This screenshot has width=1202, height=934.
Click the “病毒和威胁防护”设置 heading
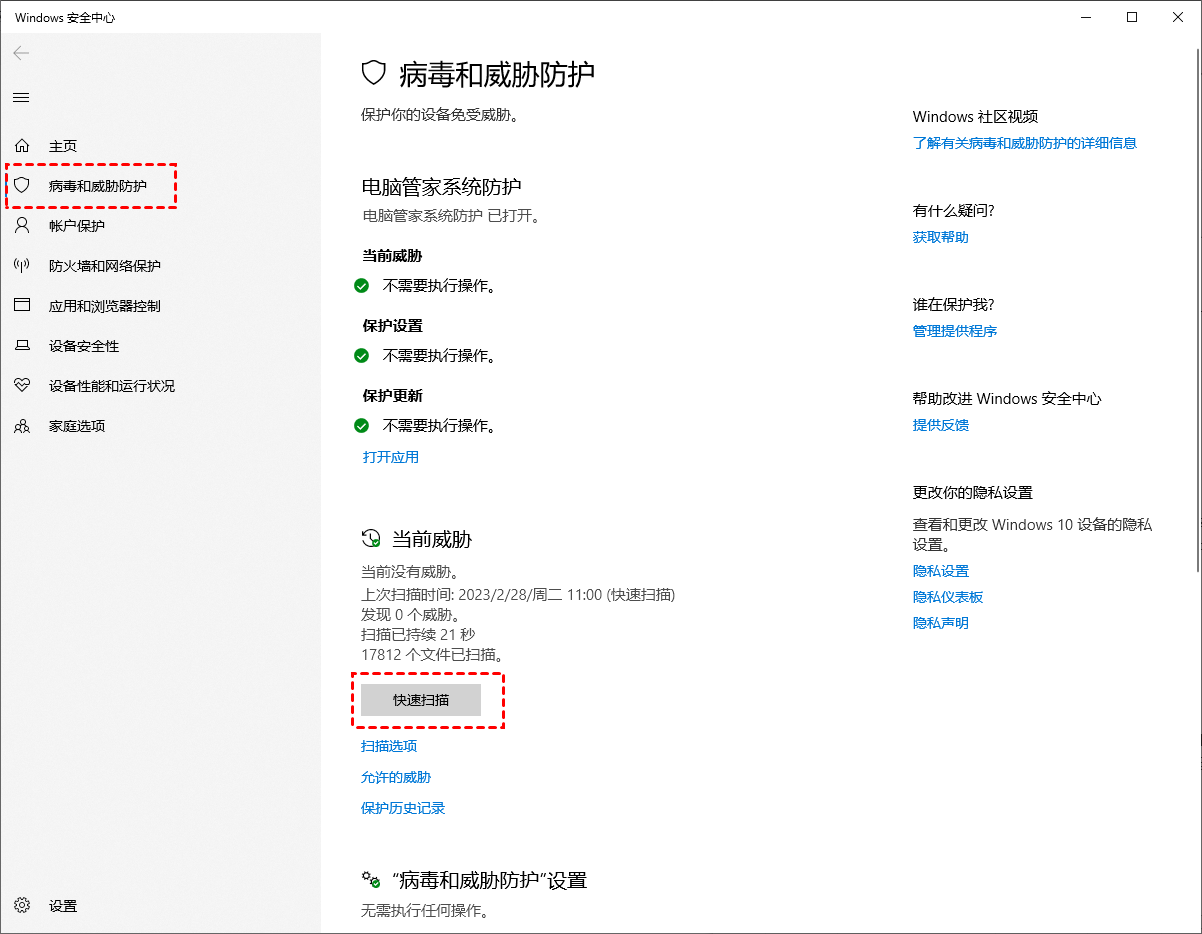pos(488,880)
